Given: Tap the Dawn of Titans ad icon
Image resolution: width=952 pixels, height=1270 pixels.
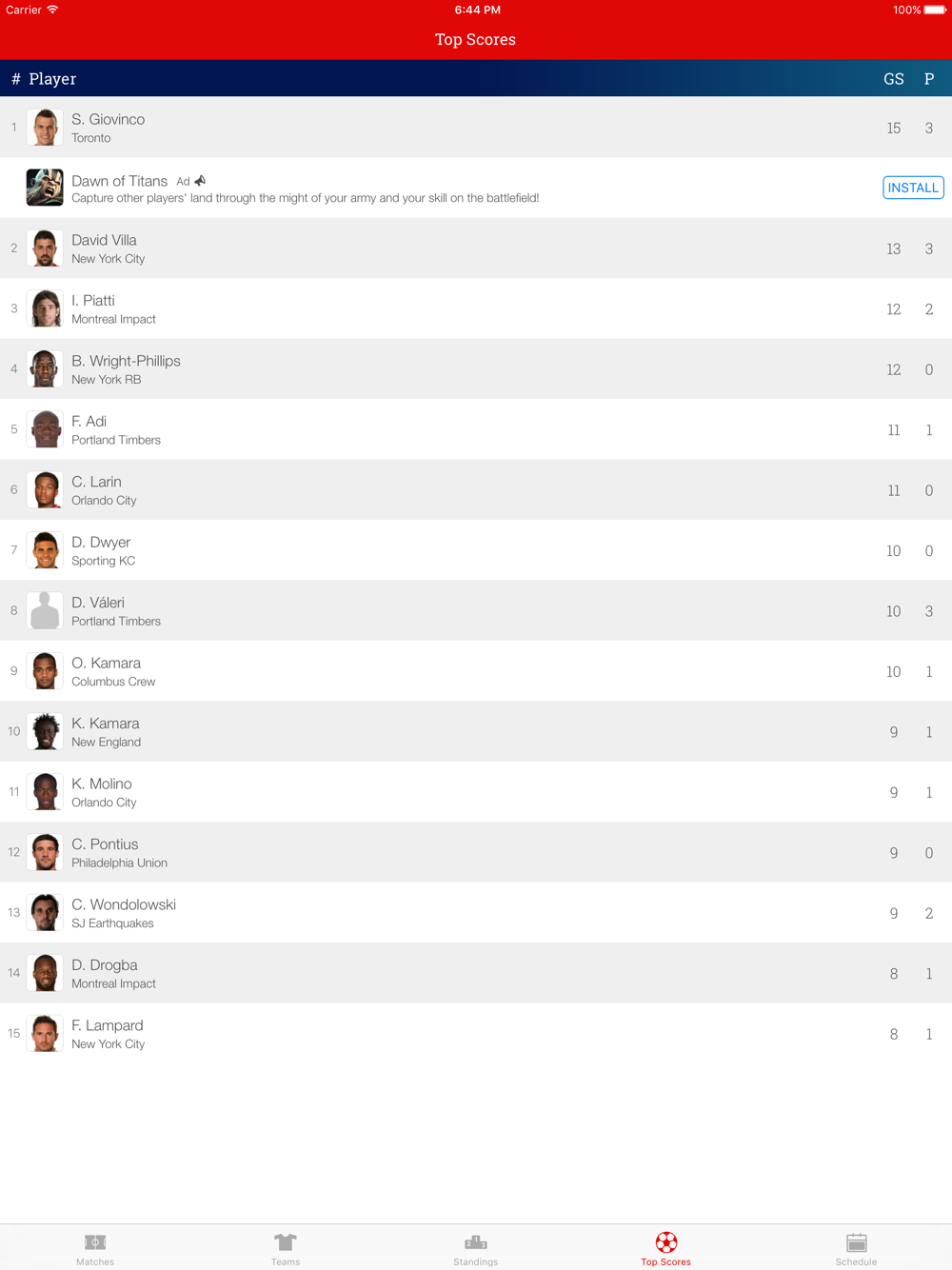Looking at the screenshot, I should pos(45,188).
